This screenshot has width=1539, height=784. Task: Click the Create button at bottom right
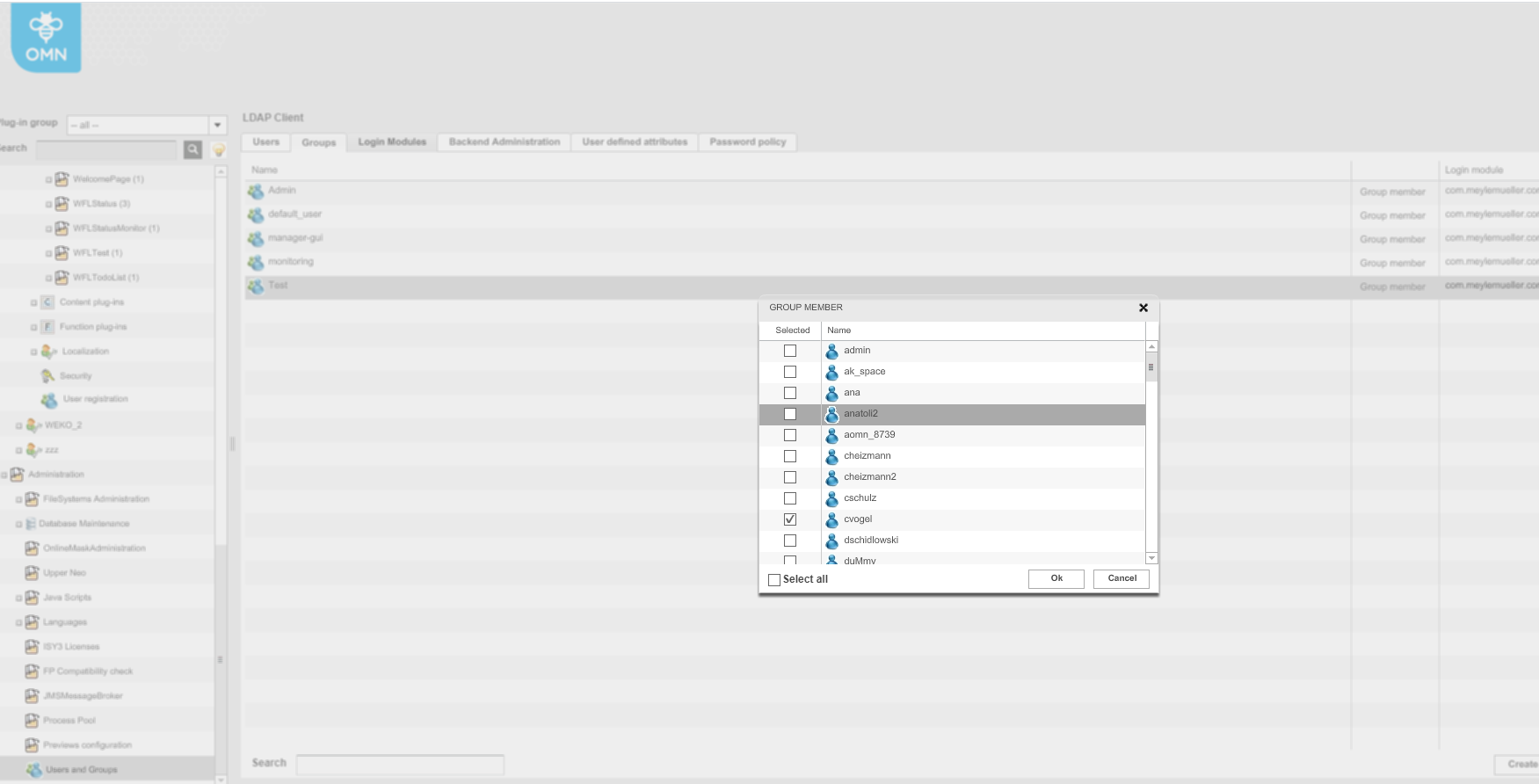click(1518, 765)
